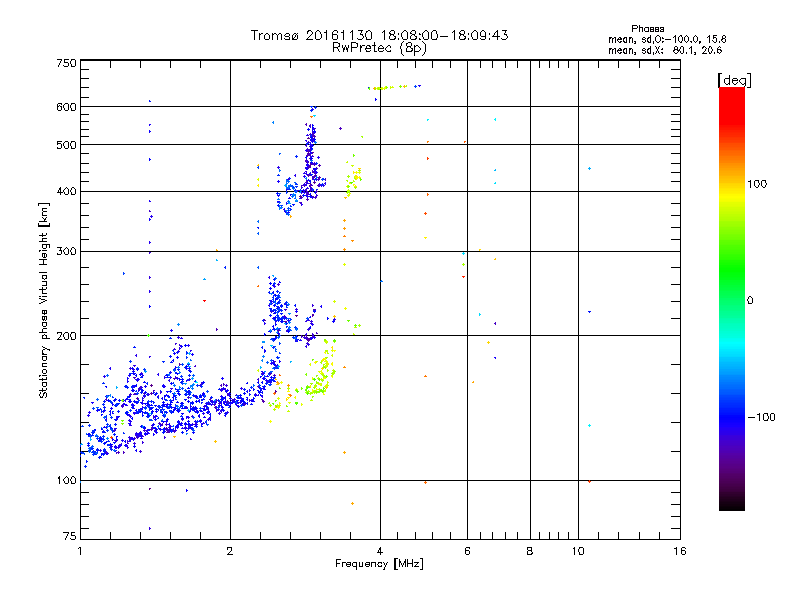Click the RwPretec (8p) subtitle
800x600 pixels.
tap(379, 47)
